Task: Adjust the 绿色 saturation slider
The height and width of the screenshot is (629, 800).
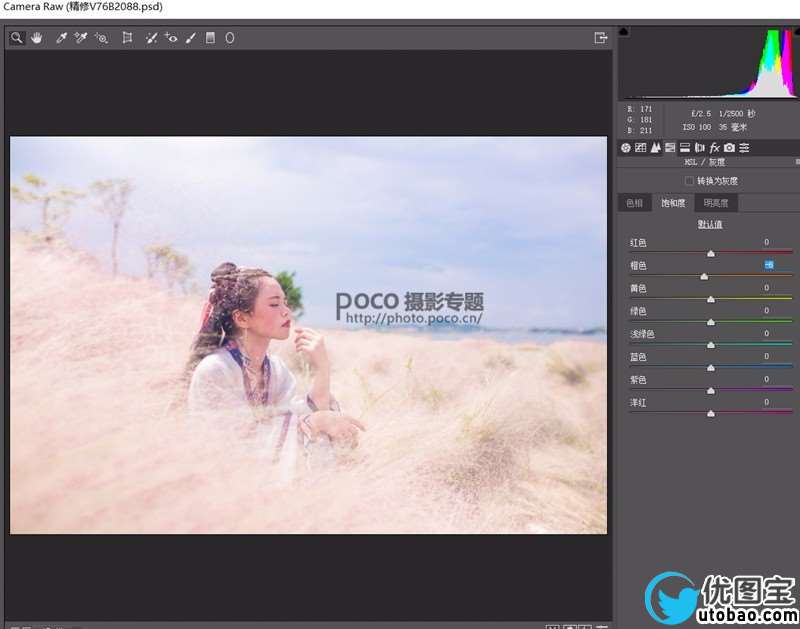Action: click(x=711, y=322)
